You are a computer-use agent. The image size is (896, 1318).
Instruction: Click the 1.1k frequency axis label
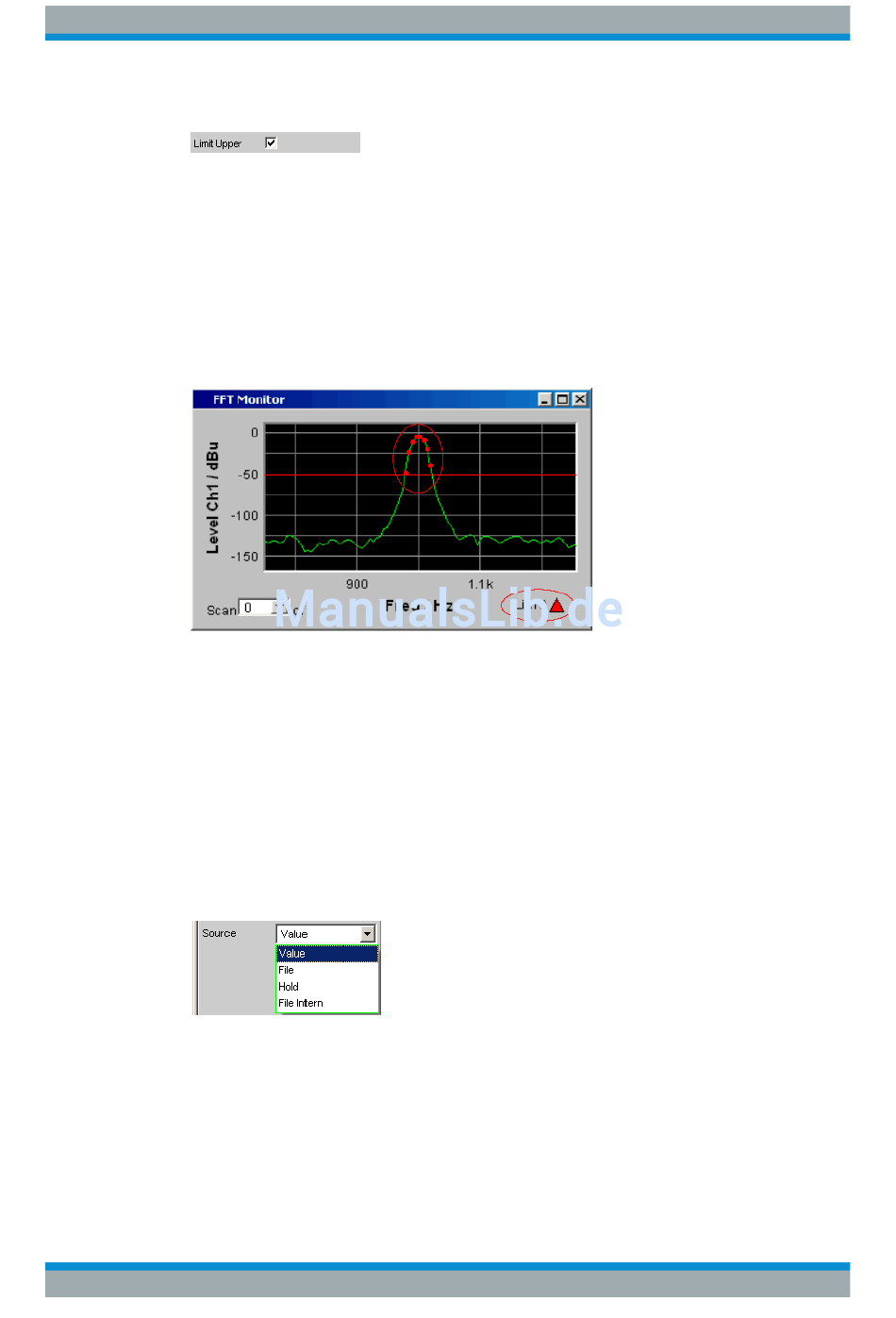(480, 584)
